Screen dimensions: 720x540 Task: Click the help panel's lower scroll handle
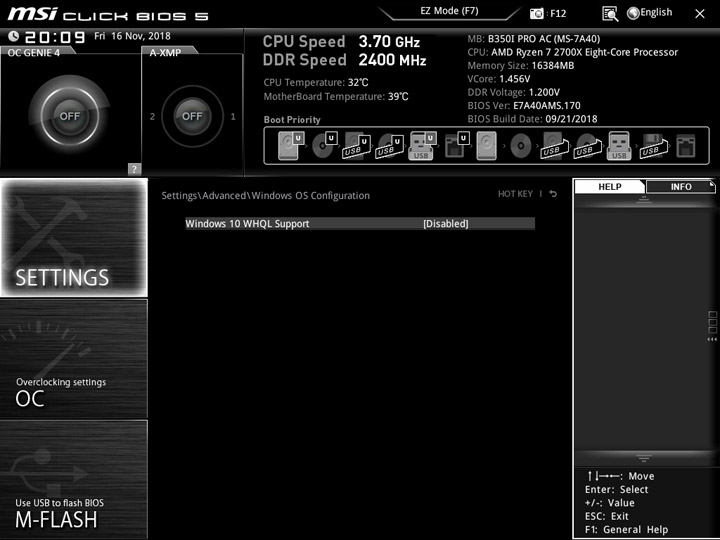(x=644, y=458)
